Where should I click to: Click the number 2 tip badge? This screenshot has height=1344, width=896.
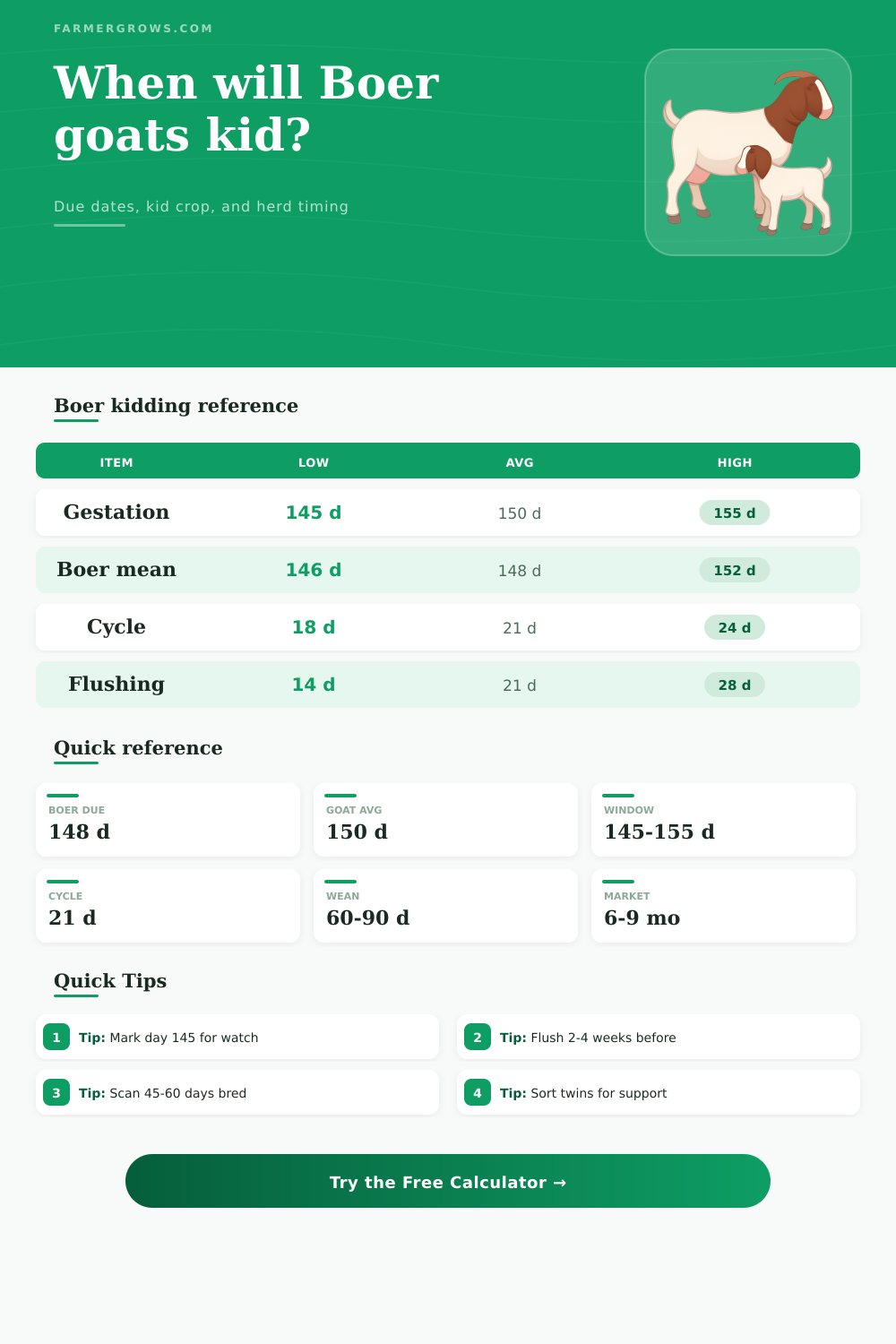point(478,1037)
